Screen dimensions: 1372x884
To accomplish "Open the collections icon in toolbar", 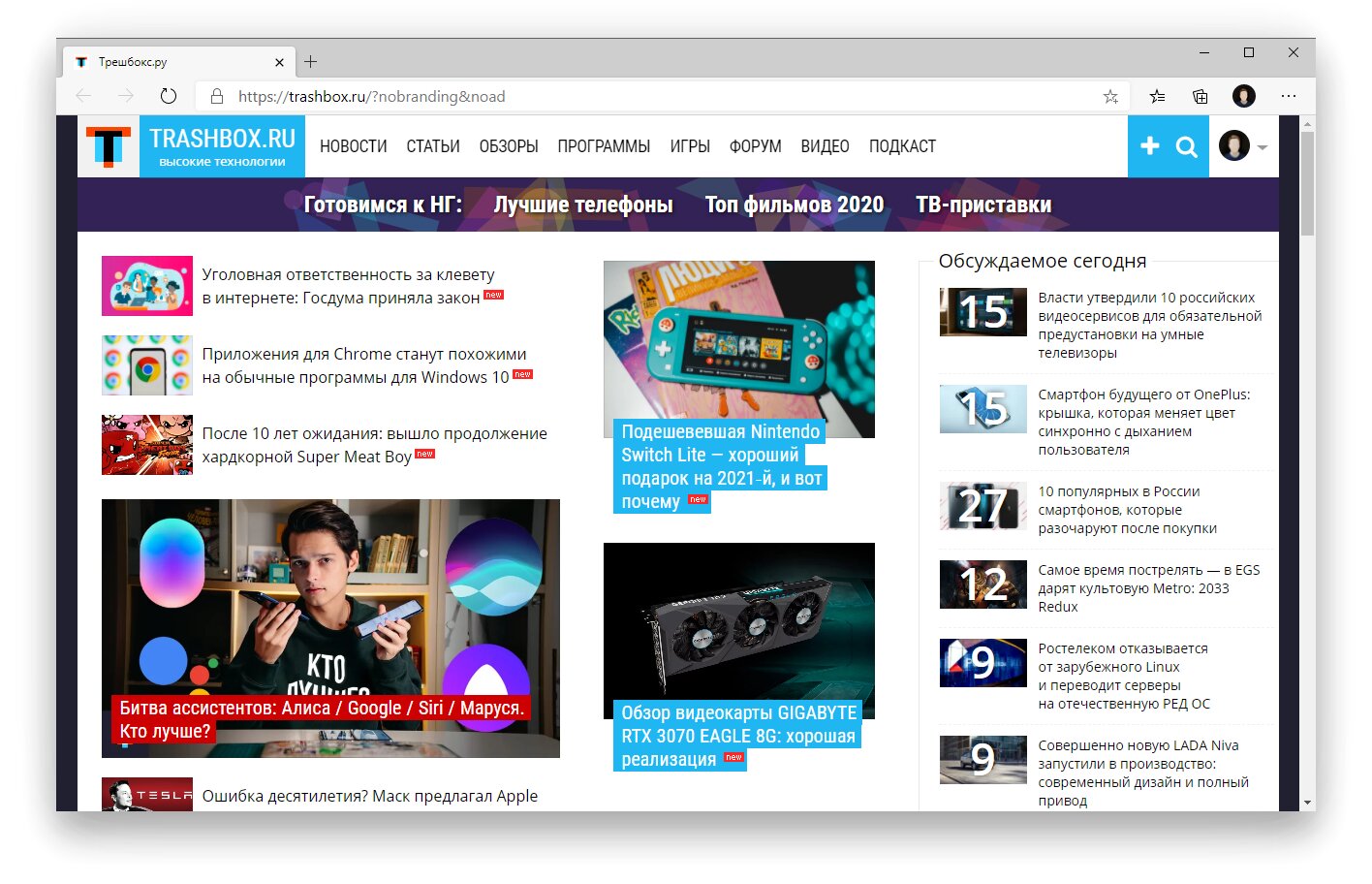I will tap(1200, 96).
